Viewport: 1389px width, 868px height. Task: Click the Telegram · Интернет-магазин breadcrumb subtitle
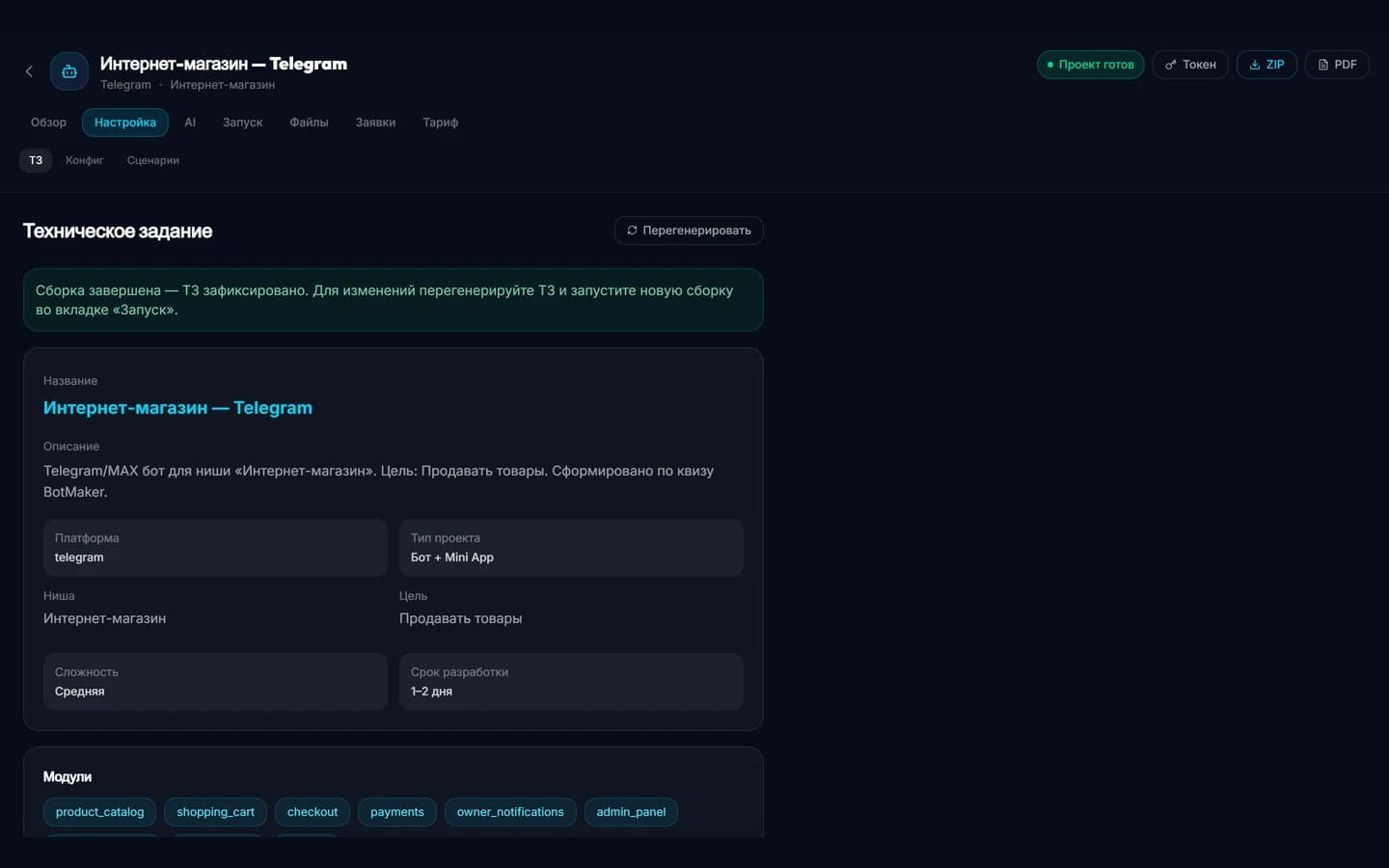click(x=187, y=85)
